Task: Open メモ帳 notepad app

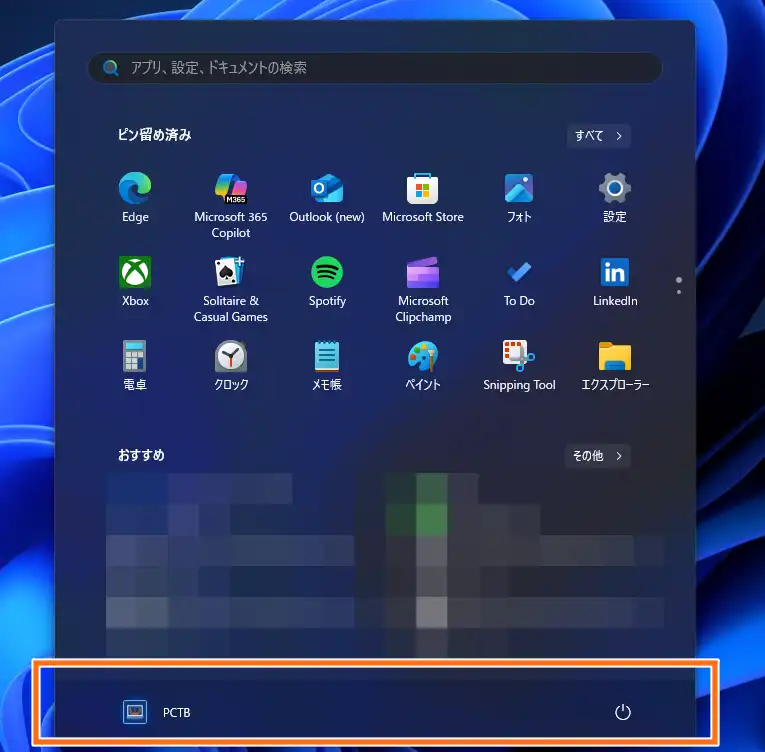Action: pyautogui.click(x=327, y=366)
